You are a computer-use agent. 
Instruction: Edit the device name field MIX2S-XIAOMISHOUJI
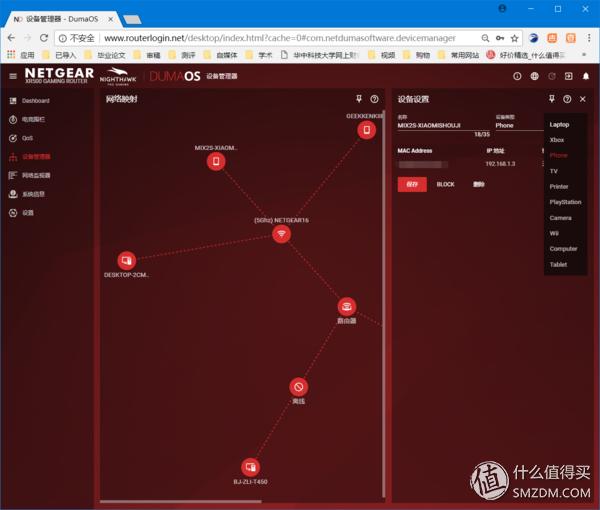tap(443, 125)
